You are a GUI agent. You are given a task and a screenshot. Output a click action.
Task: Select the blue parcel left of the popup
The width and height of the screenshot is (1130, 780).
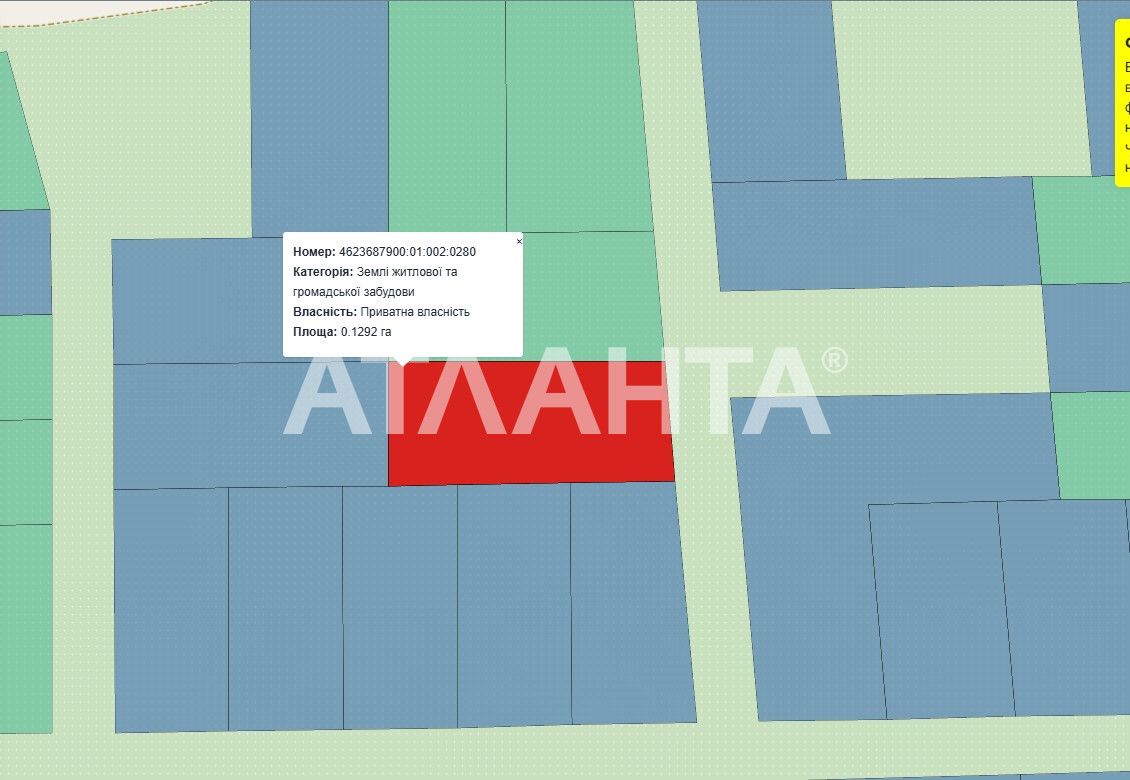click(198, 301)
